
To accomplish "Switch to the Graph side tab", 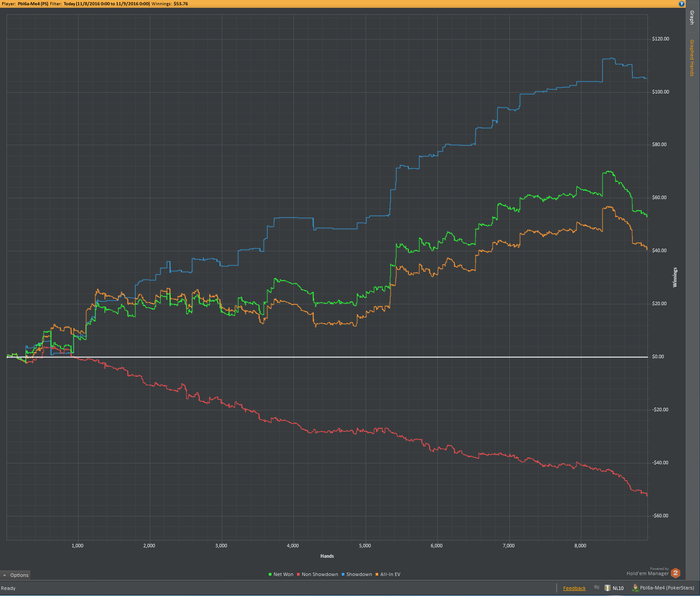I will (x=692, y=18).
